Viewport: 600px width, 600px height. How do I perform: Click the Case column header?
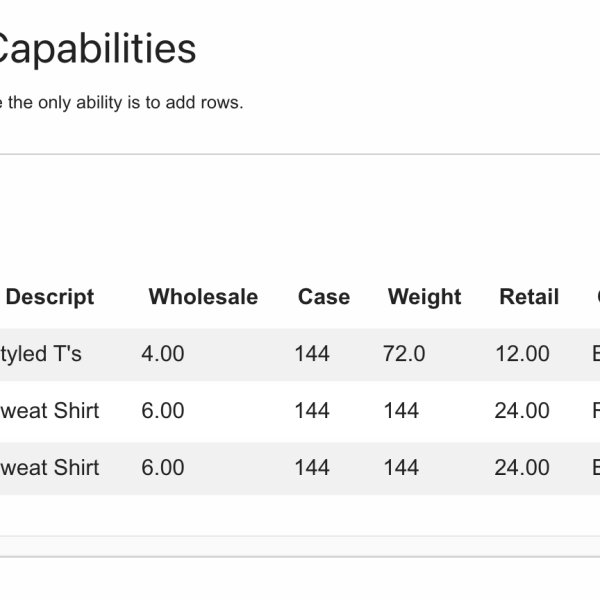pos(324,297)
